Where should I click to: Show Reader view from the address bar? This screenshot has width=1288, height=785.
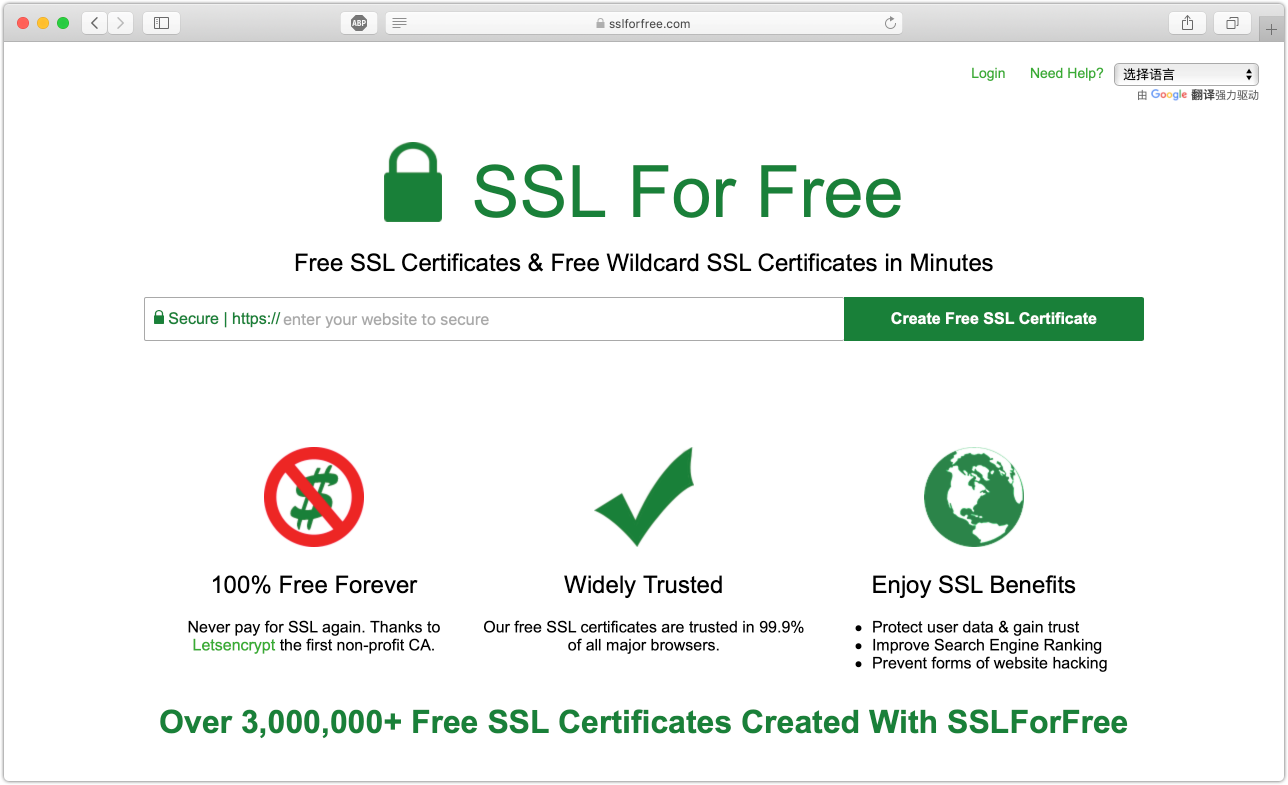pos(400,23)
